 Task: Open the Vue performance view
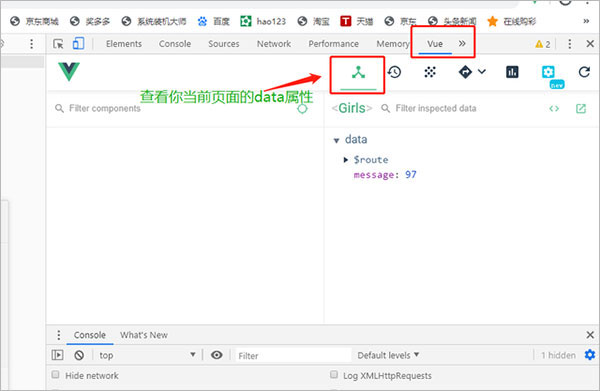point(512,72)
